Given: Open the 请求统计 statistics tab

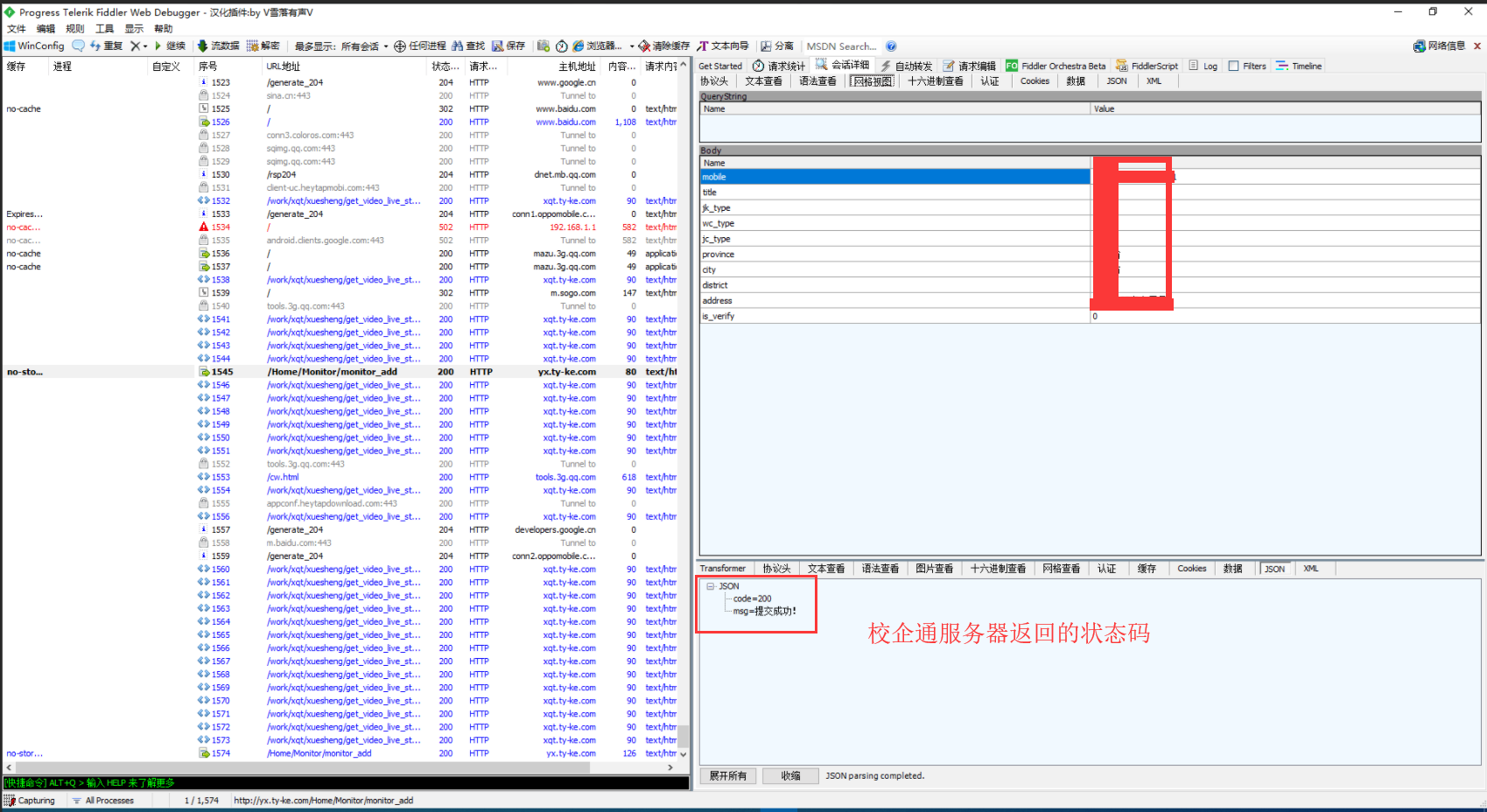Looking at the screenshot, I should click(x=778, y=66).
